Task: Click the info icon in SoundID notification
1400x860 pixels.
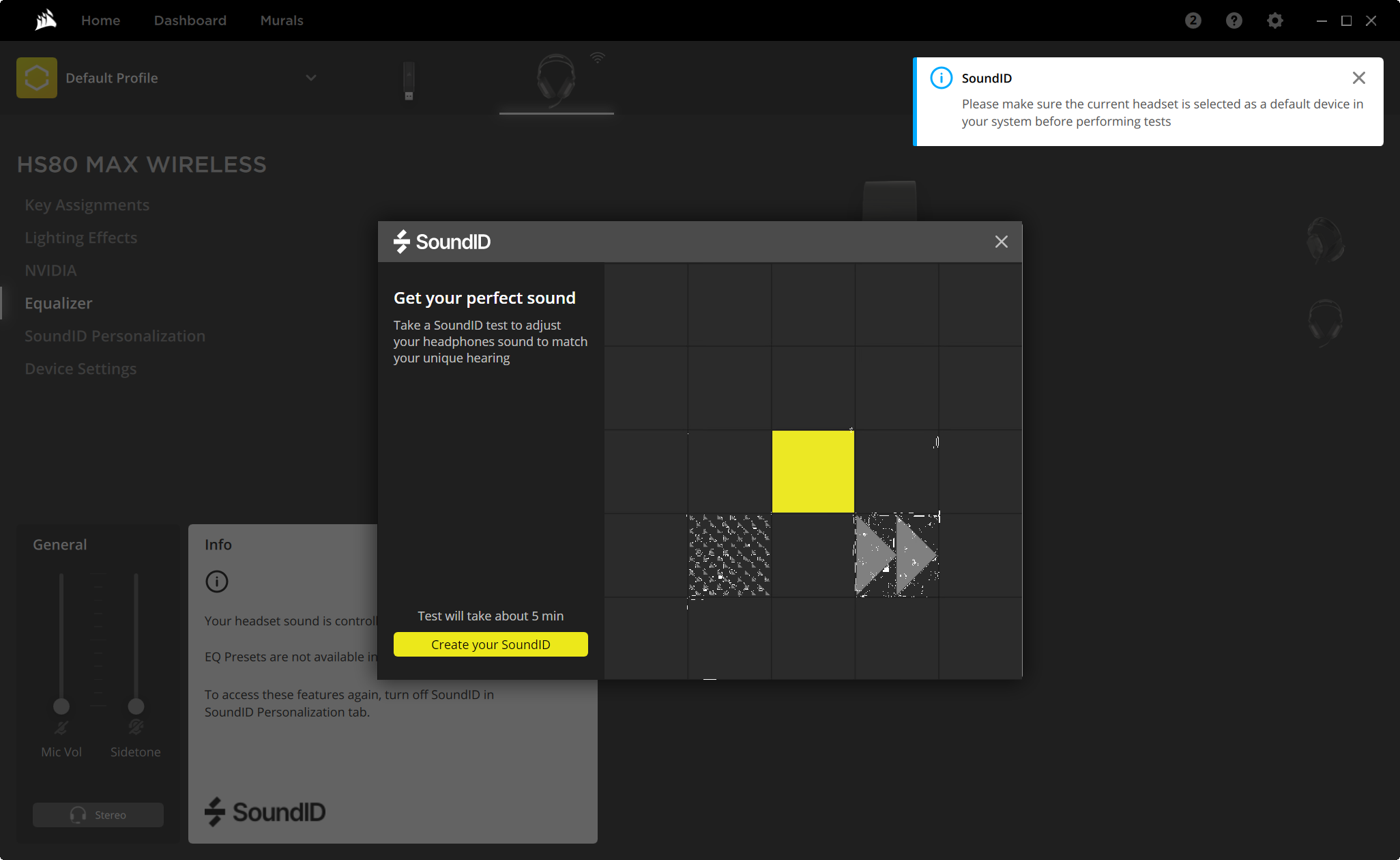Action: point(941,78)
